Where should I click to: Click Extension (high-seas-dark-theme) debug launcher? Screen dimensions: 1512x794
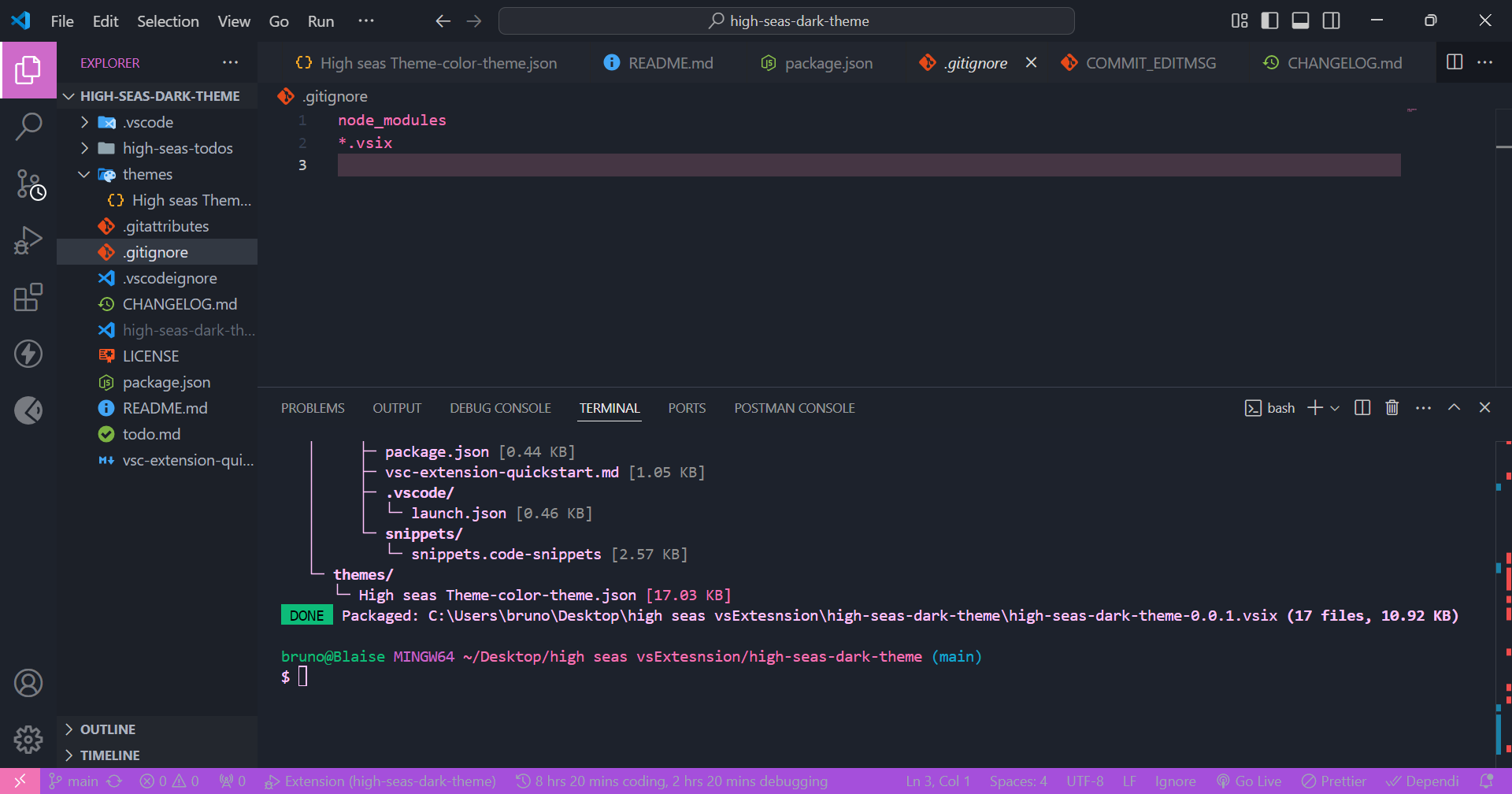pos(380,781)
